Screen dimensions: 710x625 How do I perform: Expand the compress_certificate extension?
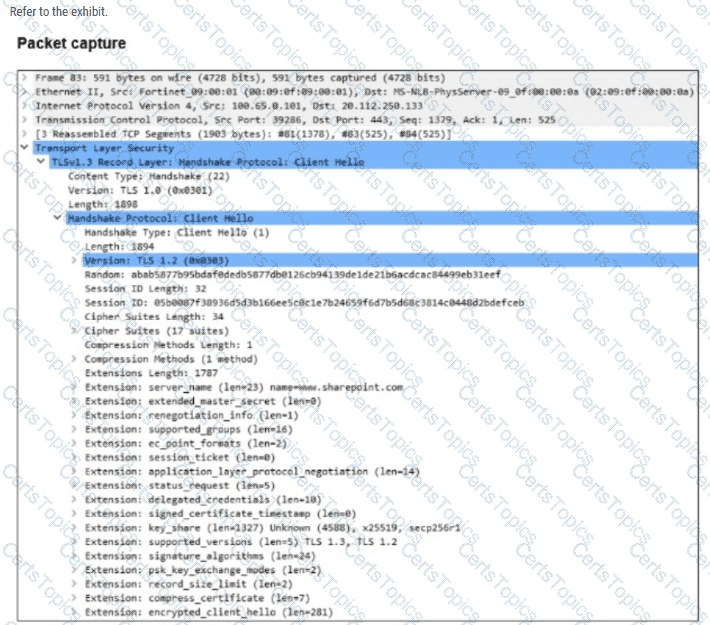pyautogui.click(x=74, y=598)
